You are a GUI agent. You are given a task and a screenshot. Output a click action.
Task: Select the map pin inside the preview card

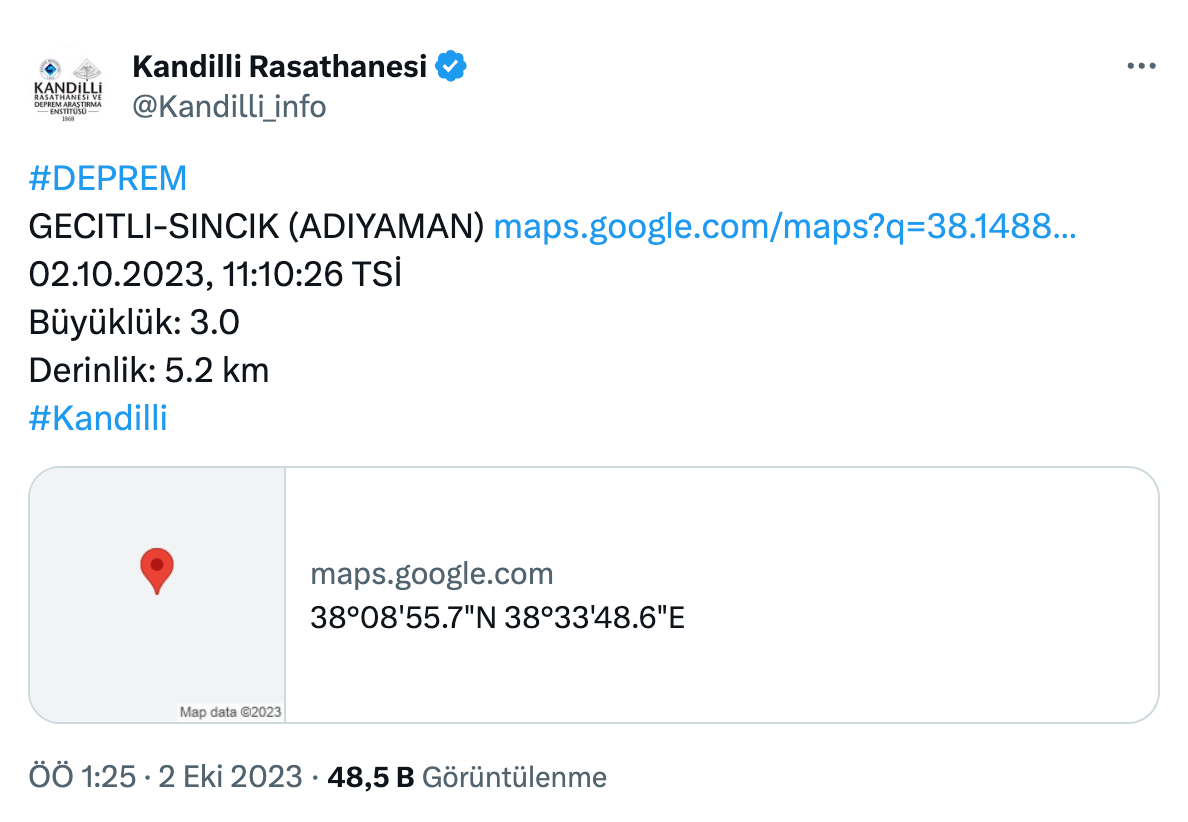(x=157, y=572)
